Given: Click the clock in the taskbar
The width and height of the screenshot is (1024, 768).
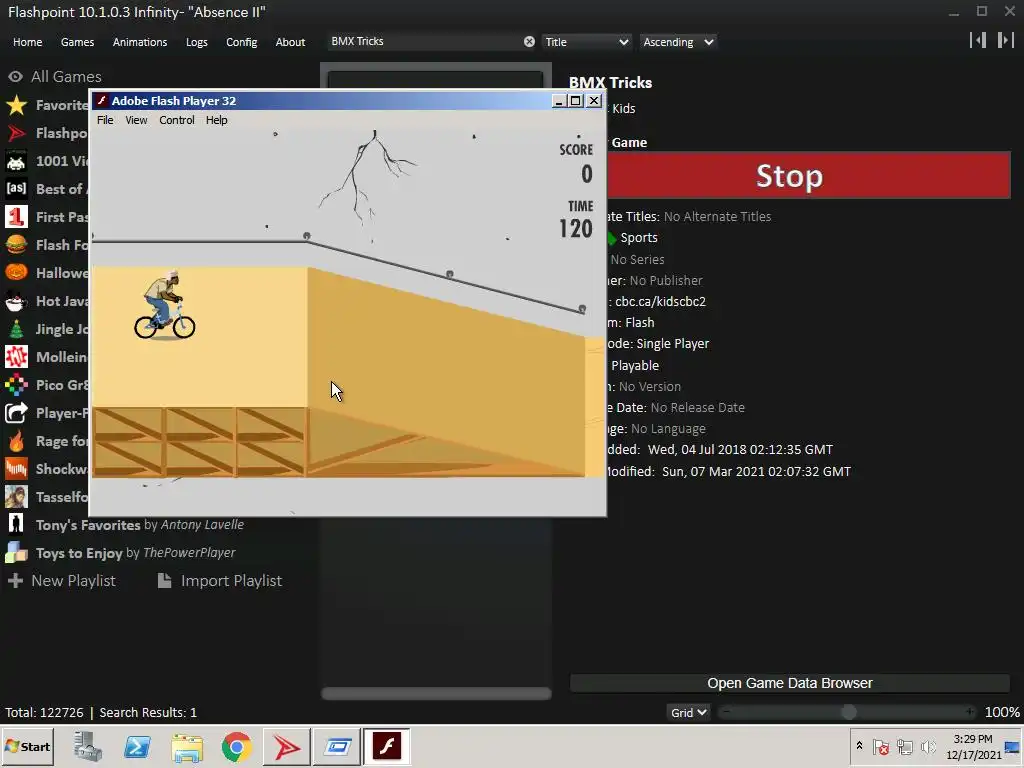Looking at the screenshot, I should [973, 746].
